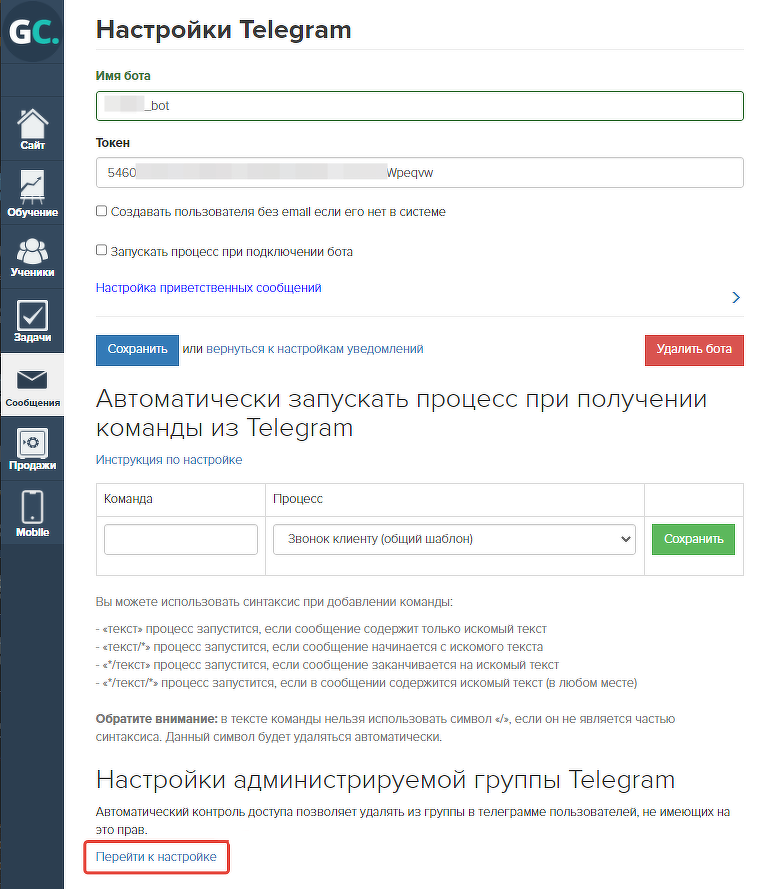Open the Процесс dropdown with 'Звонок клиенту'
Image resolution: width=765 pixels, height=889 pixels.
coord(454,539)
